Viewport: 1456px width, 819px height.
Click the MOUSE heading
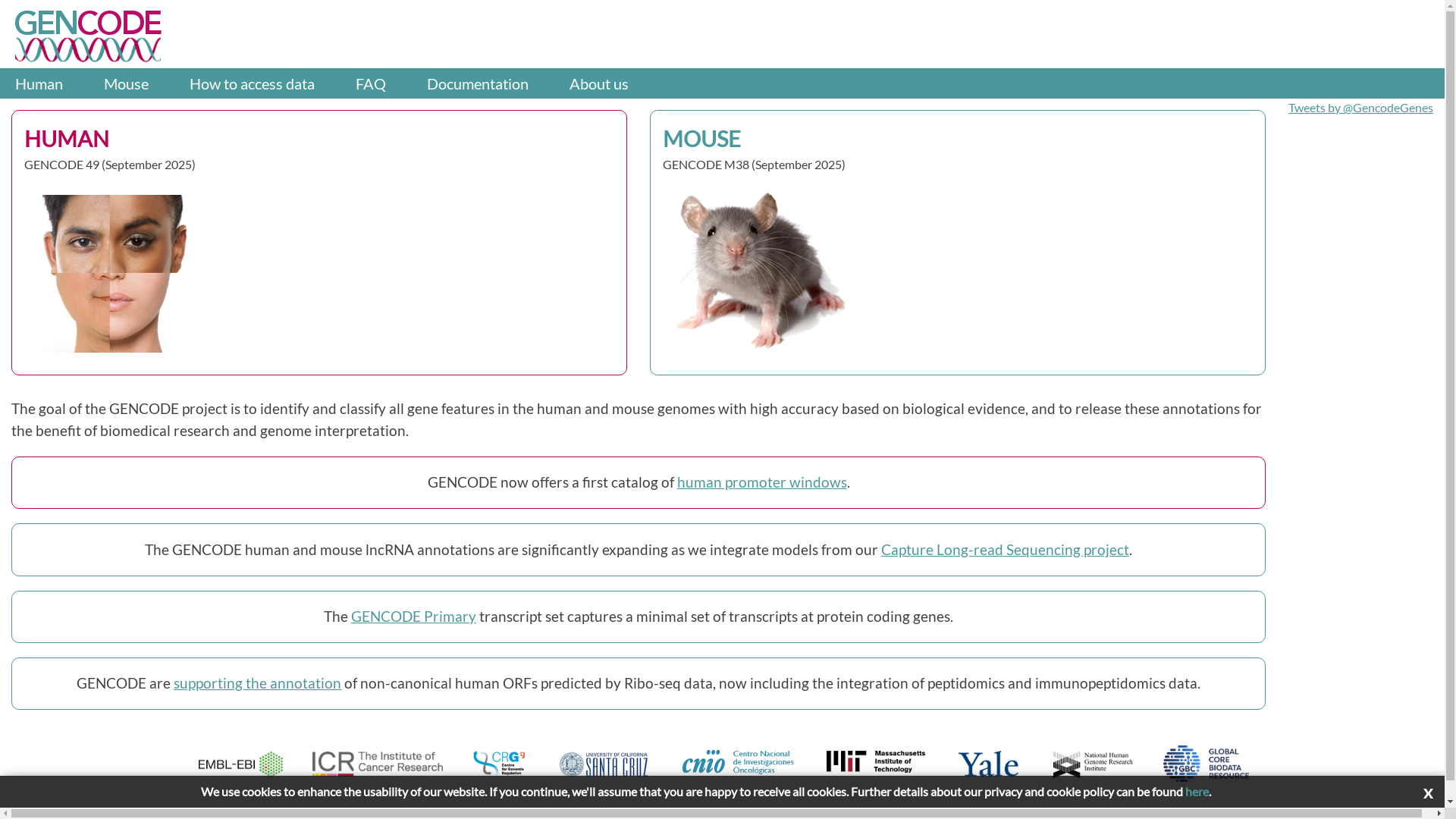(x=701, y=138)
